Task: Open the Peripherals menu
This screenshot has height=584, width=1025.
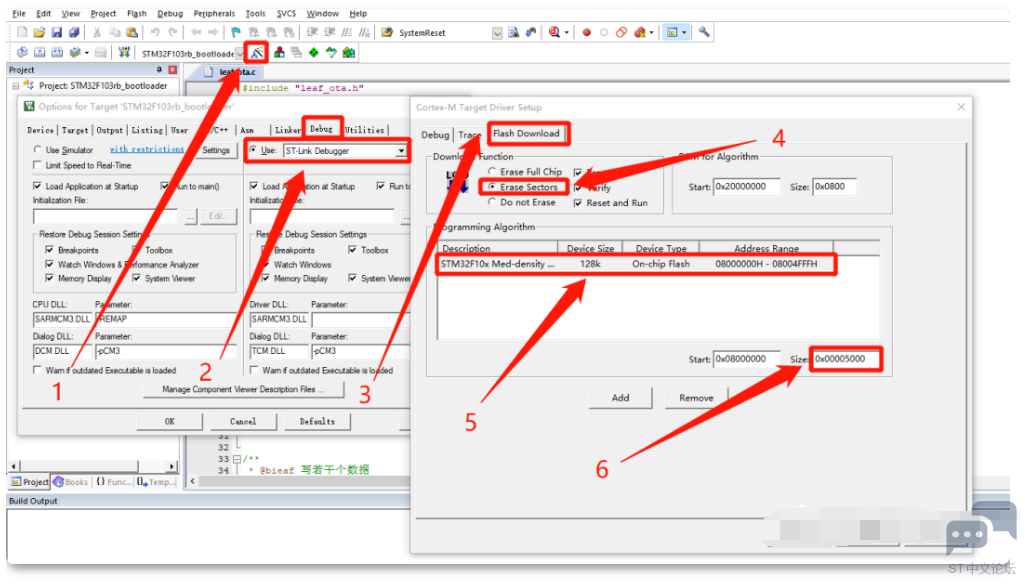Action: [x=214, y=14]
